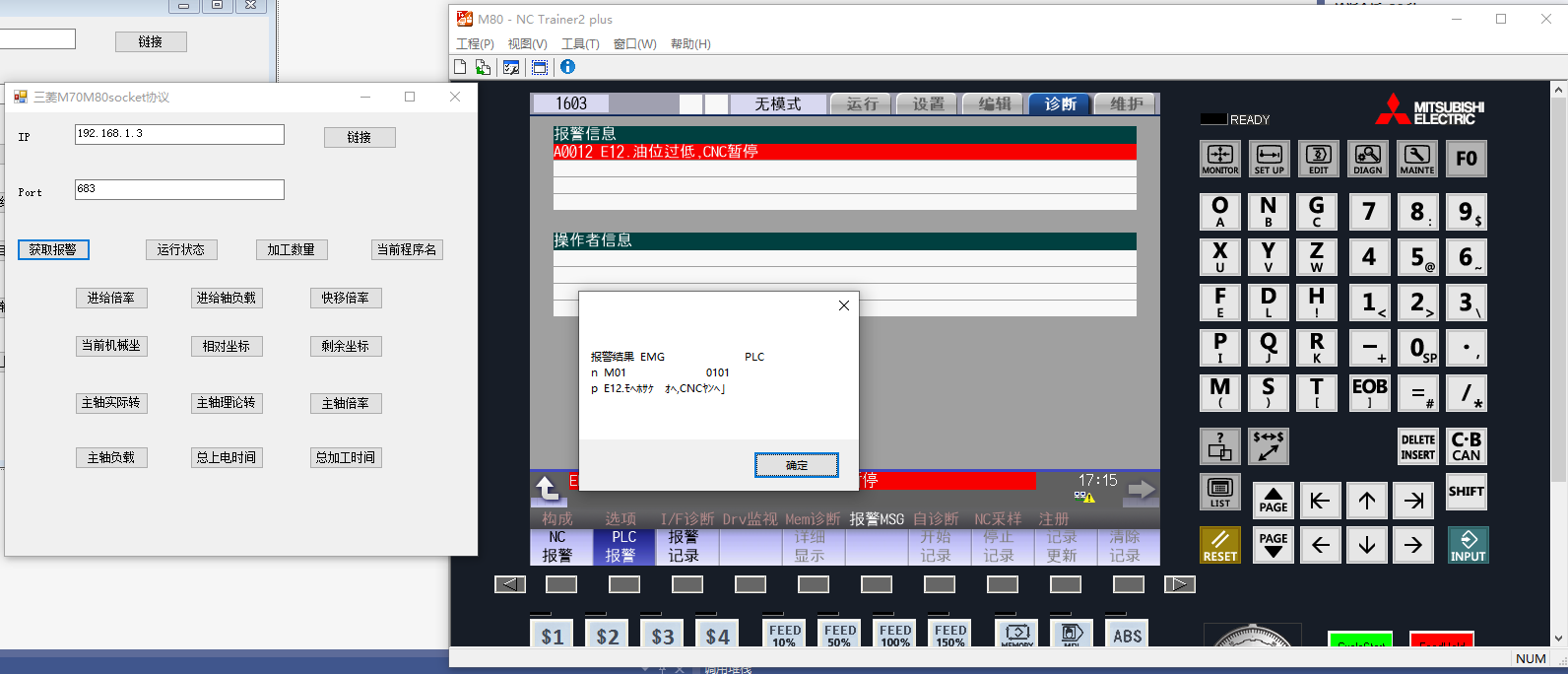Click the open project icon with green arrow

pyautogui.click(x=483, y=67)
